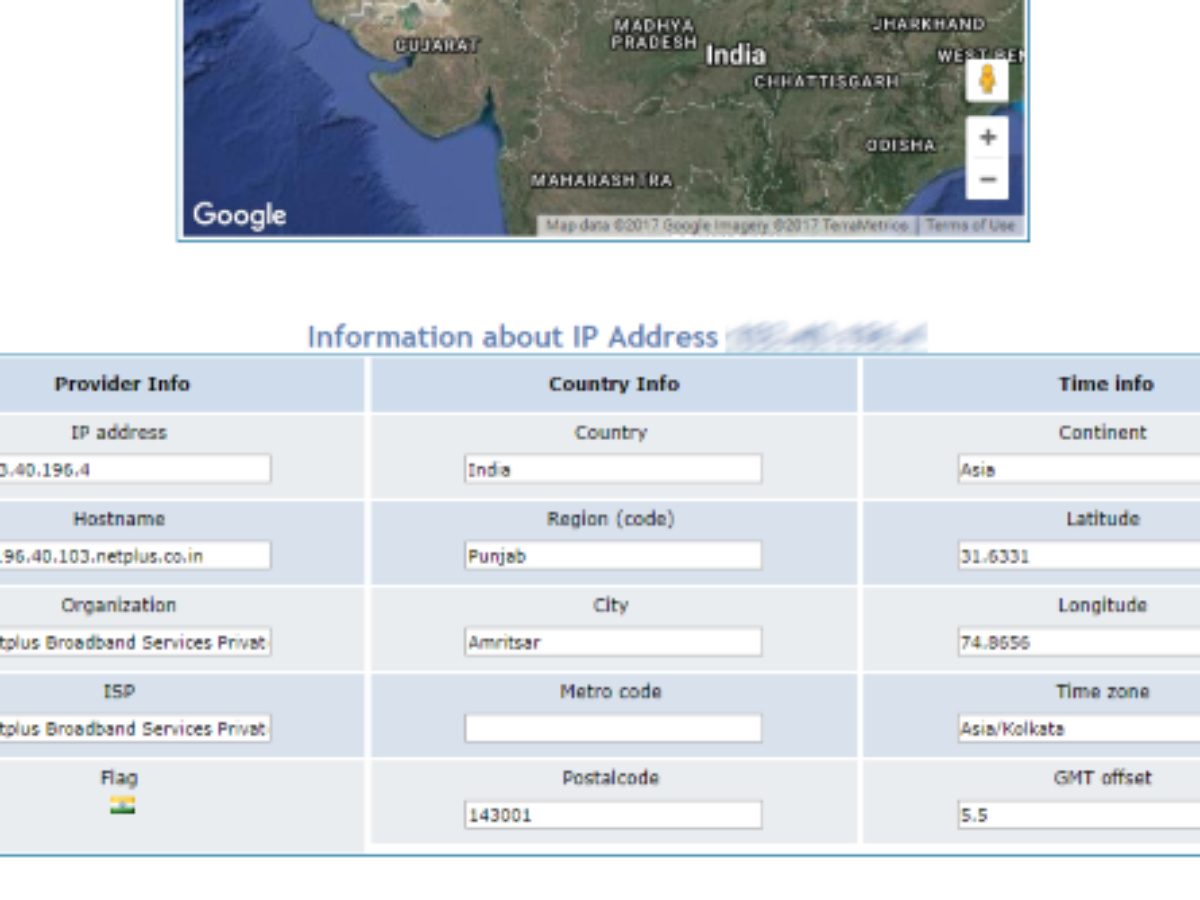Image resolution: width=1200 pixels, height=900 pixels.
Task: Click the 'Continent' label
Action: coord(1103,433)
